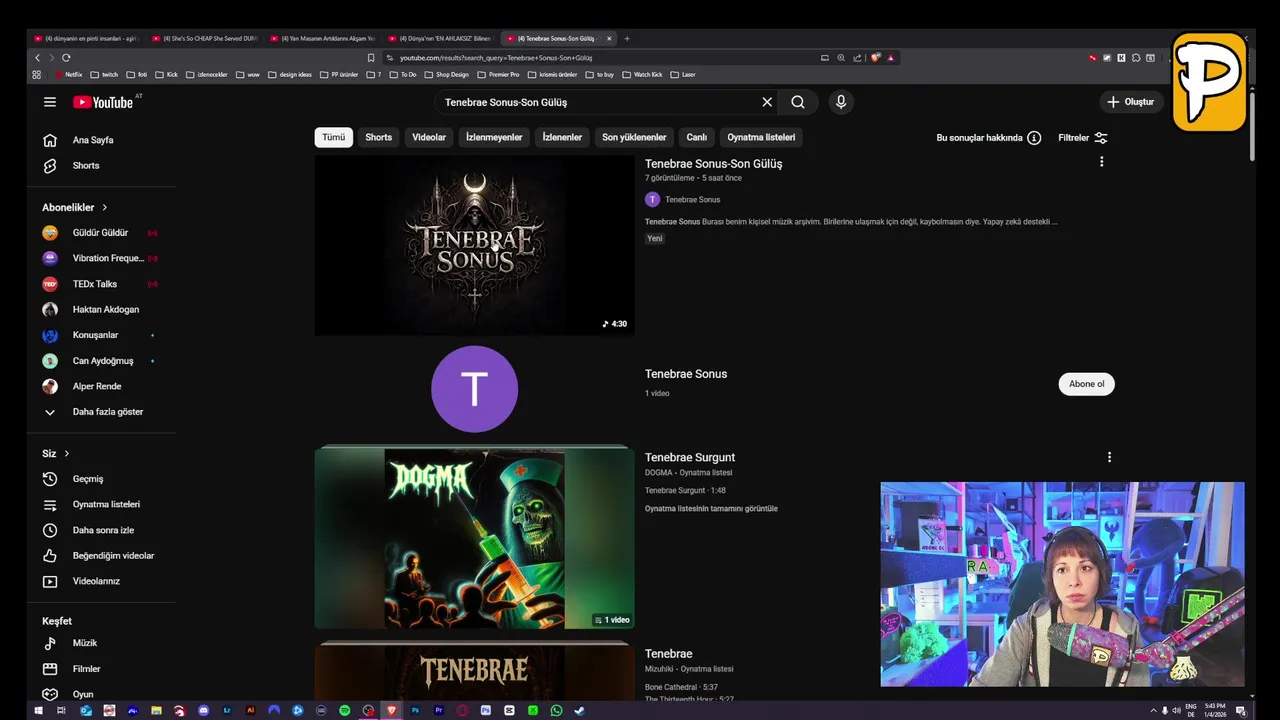Select the Son yüklenenler filter chip
The height and width of the screenshot is (720, 1280).
(634, 137)
